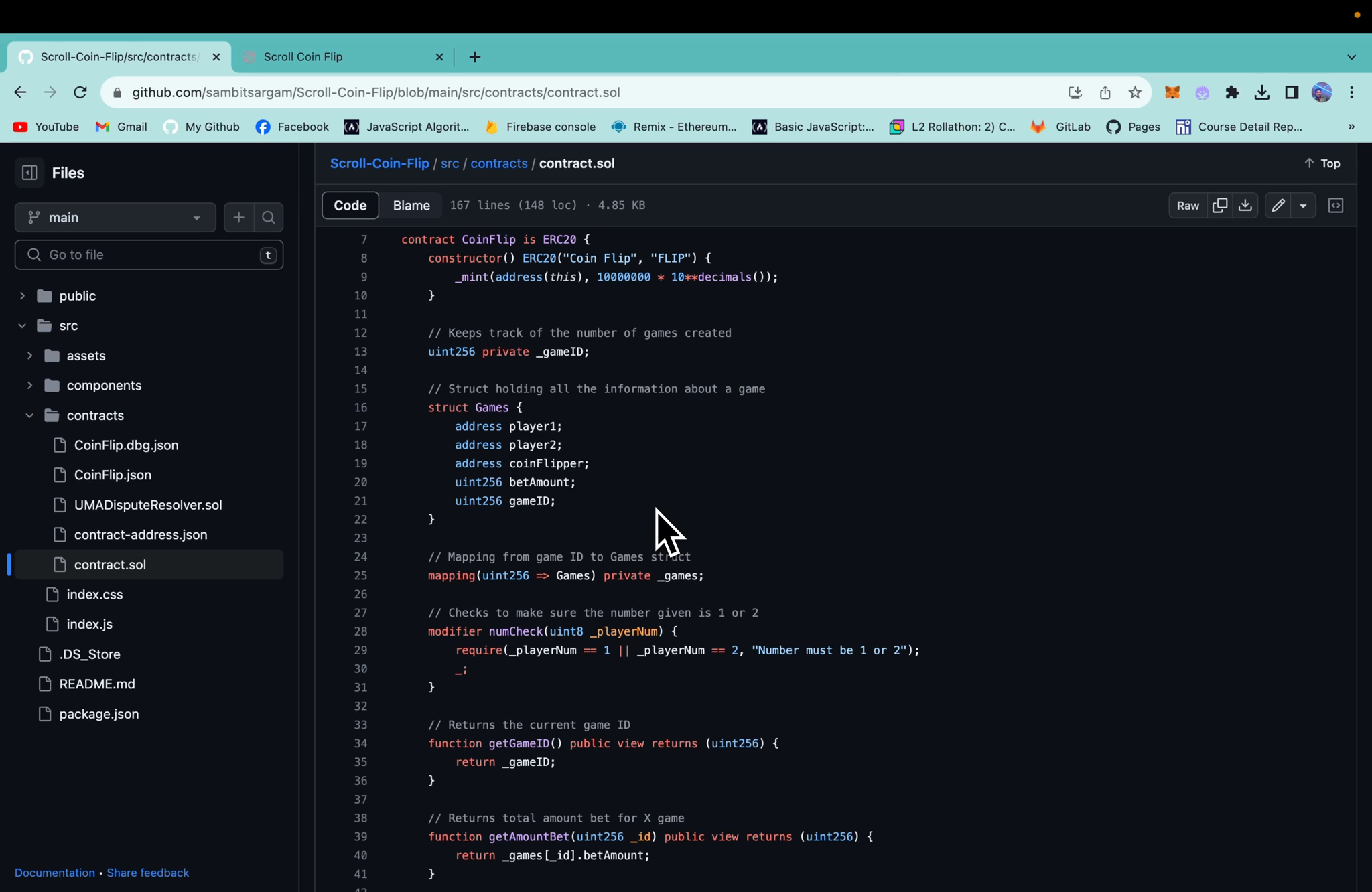The width and height of the screenshot is (1372, 892).
Task: Open the symbols panel icon
Action: (1336, 206)
